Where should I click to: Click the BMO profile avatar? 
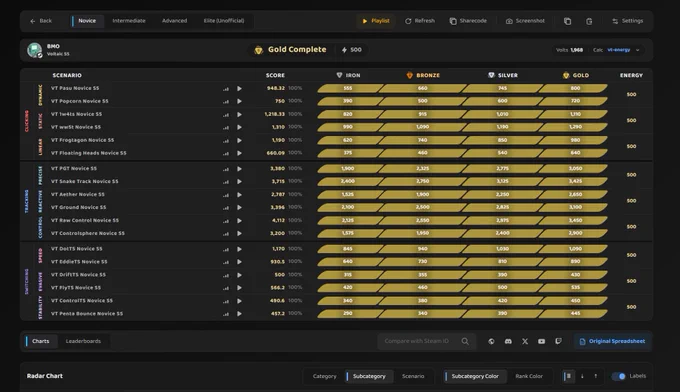point(34,50)
